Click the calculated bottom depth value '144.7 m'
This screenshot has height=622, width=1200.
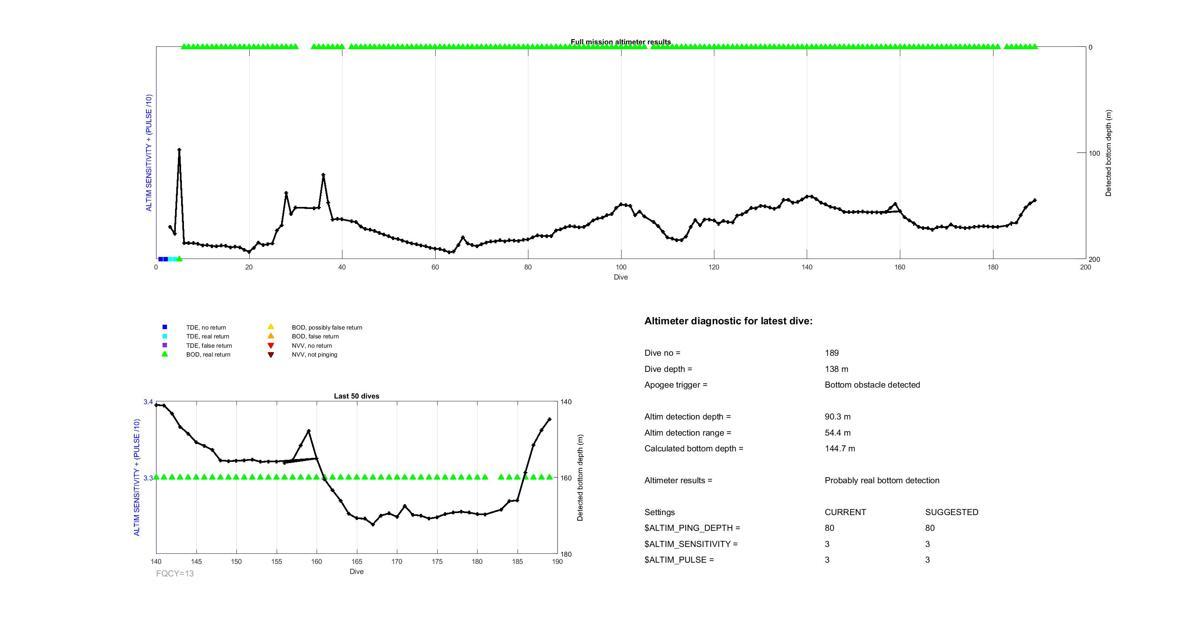pos(840,449)
